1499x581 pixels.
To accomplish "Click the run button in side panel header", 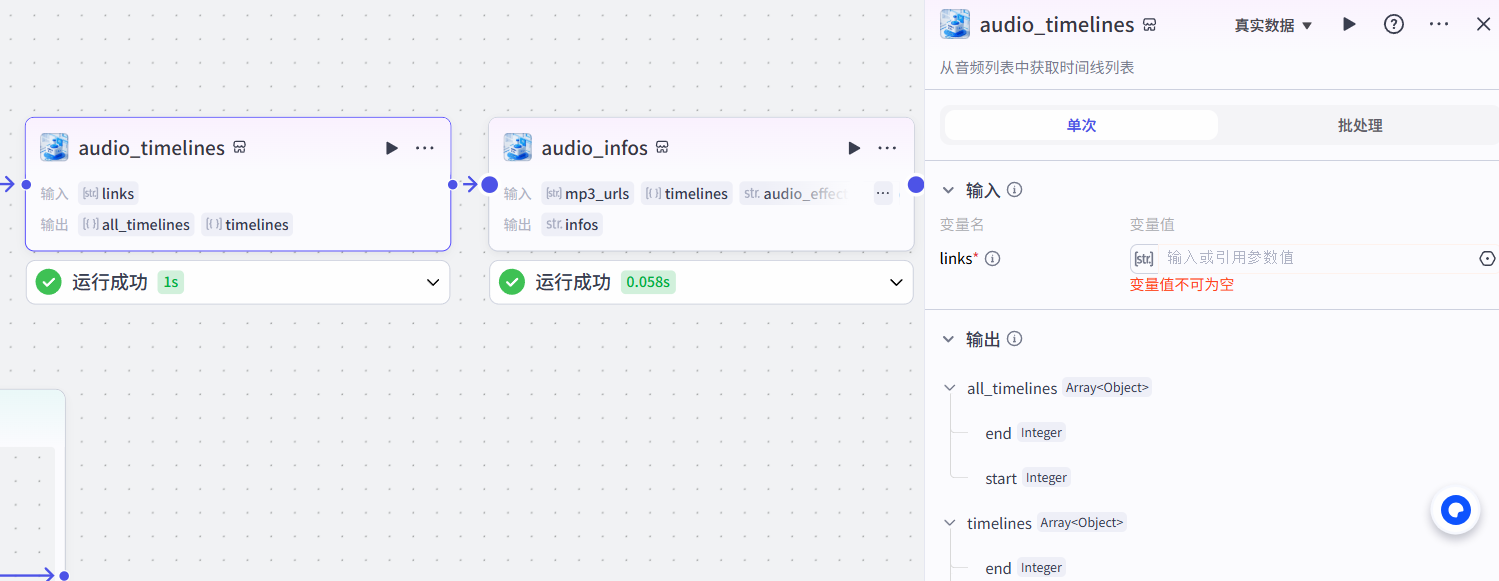I will click(x=1349, y=25).
